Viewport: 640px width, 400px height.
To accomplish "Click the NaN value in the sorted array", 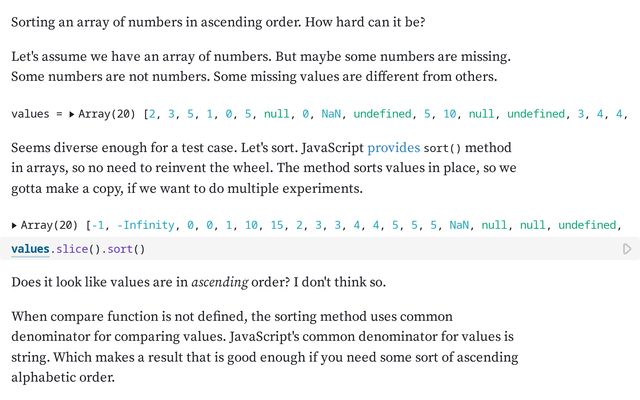I will tap(460, 226).
